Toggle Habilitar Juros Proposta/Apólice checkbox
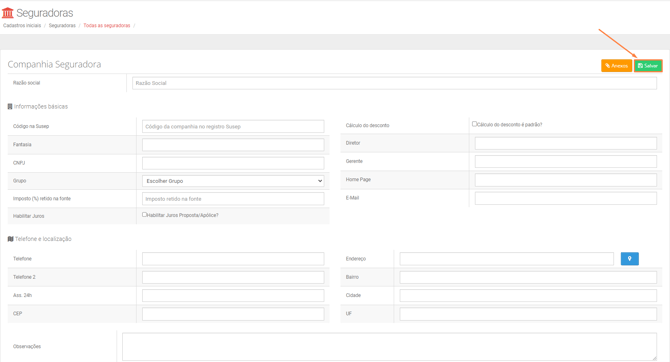The image size is (670, 362). [144, 215]
